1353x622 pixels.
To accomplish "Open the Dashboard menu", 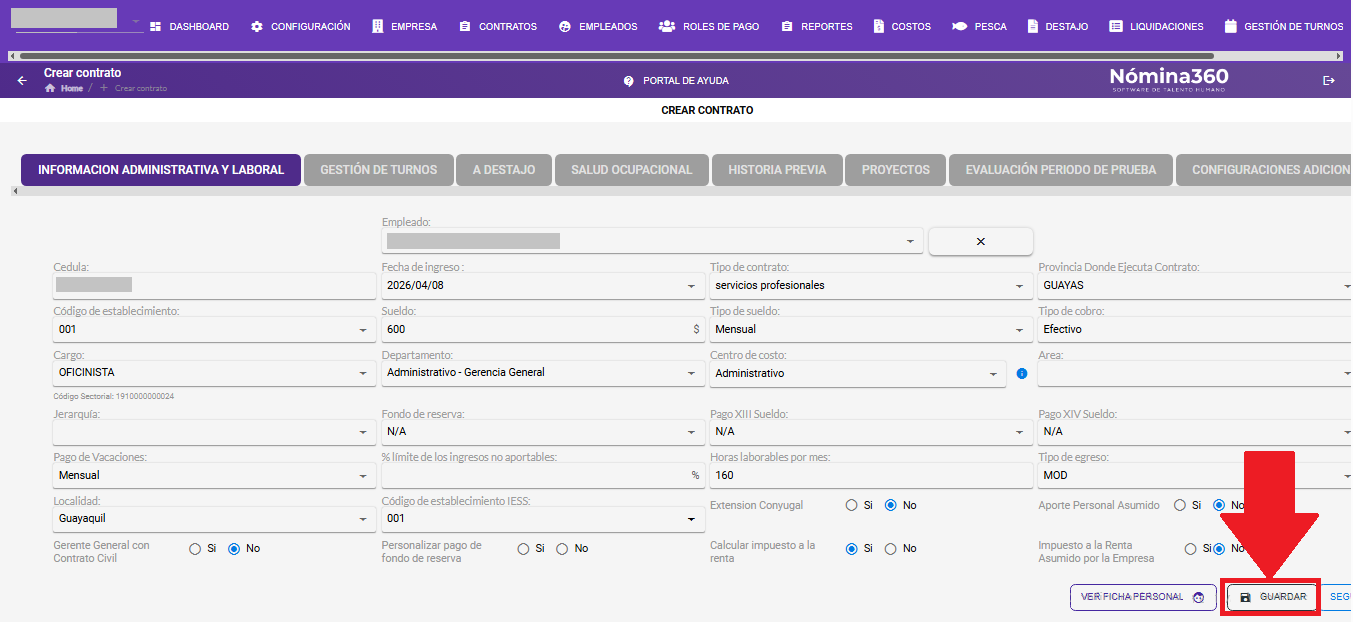I will click(189, 27).
